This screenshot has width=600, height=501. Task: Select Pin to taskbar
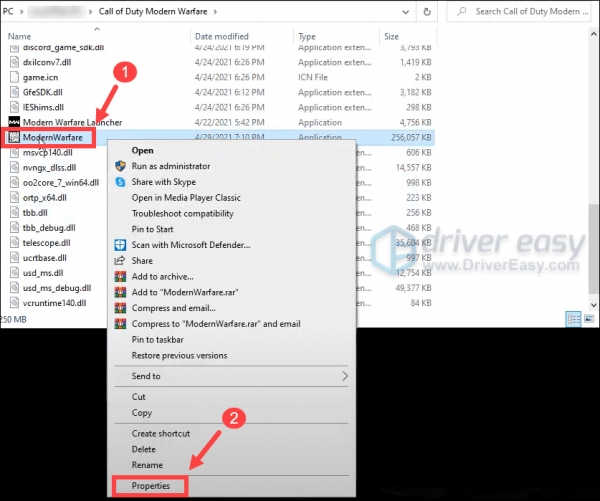(158, 339)
